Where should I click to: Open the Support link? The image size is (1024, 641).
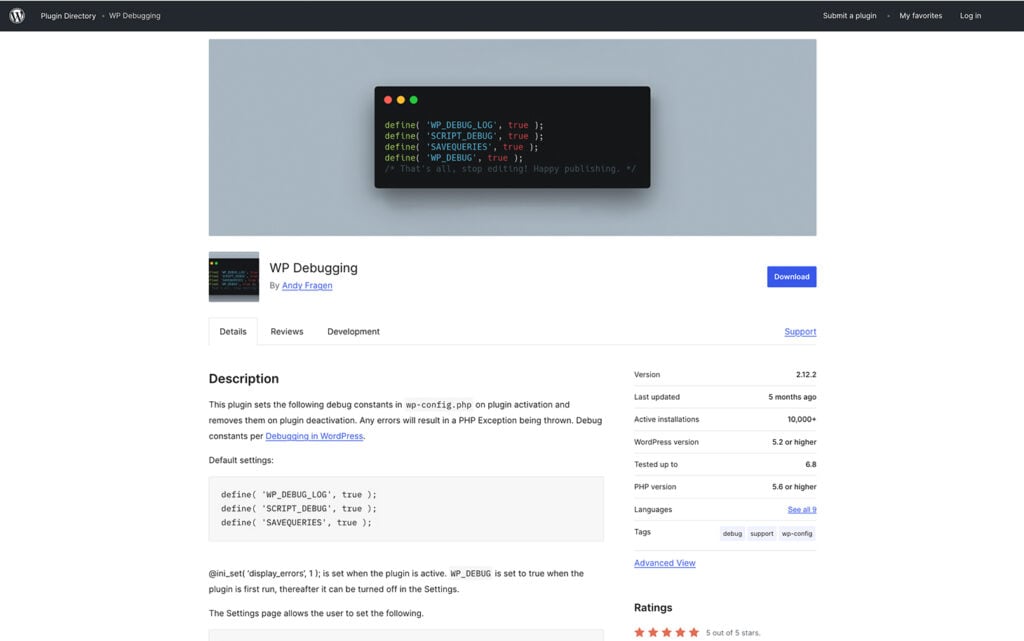tap(800, 331)
